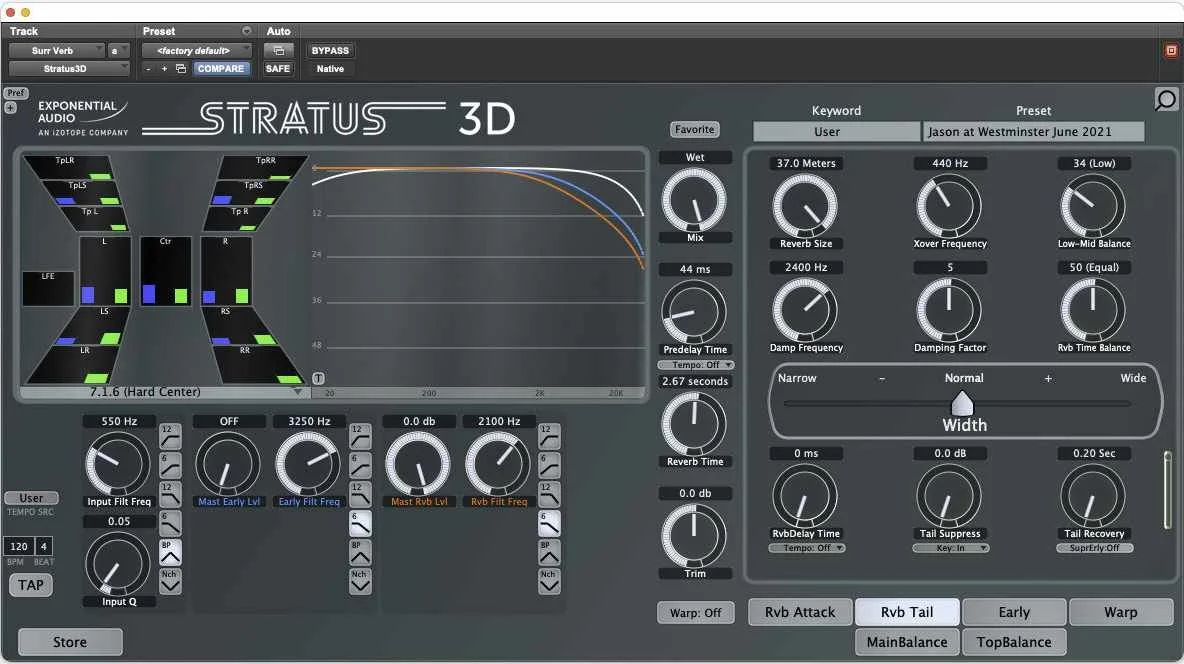Select the Rvb filter 6 dB low-pass shape

[549, 523]
